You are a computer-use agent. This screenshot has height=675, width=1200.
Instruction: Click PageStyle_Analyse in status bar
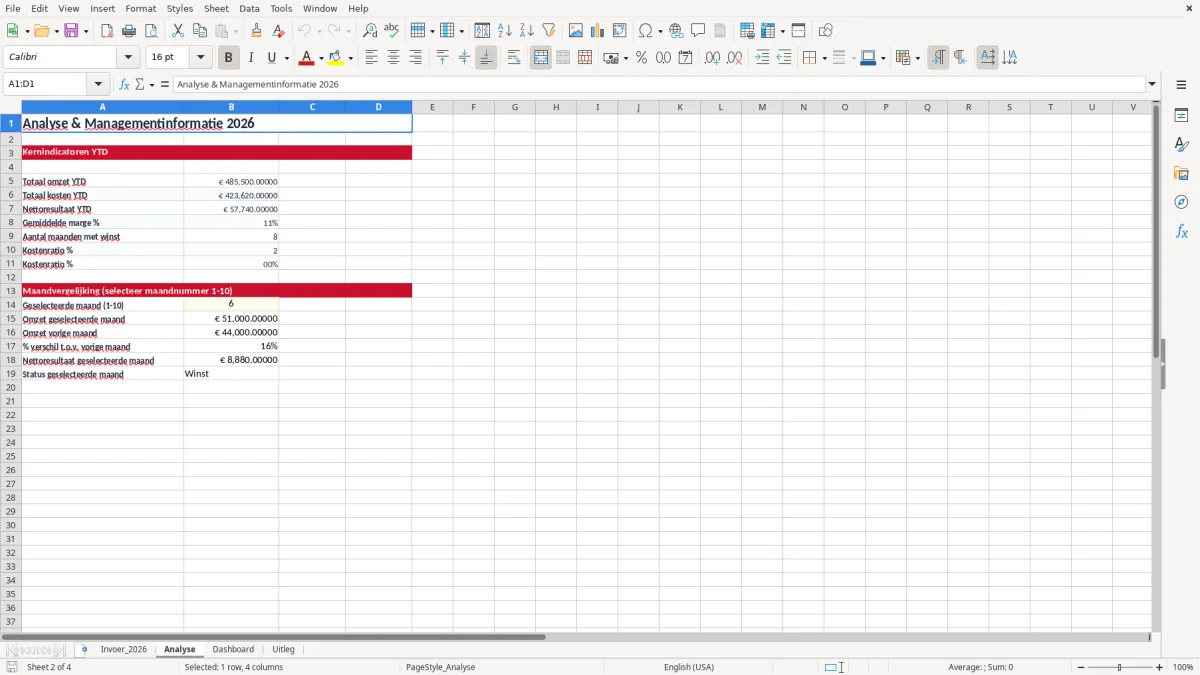(440, 667)
